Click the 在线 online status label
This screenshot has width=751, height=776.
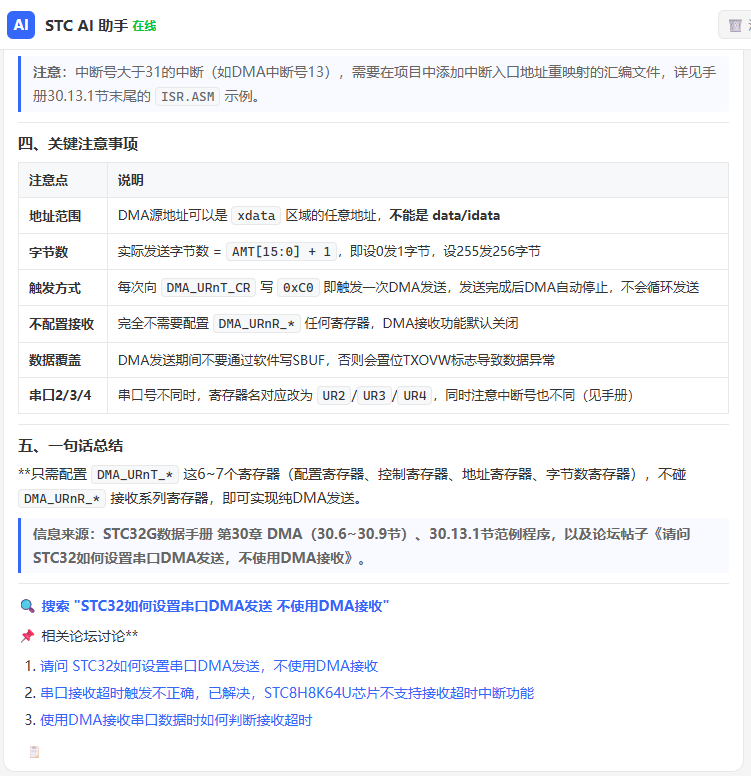pos(144,26)
